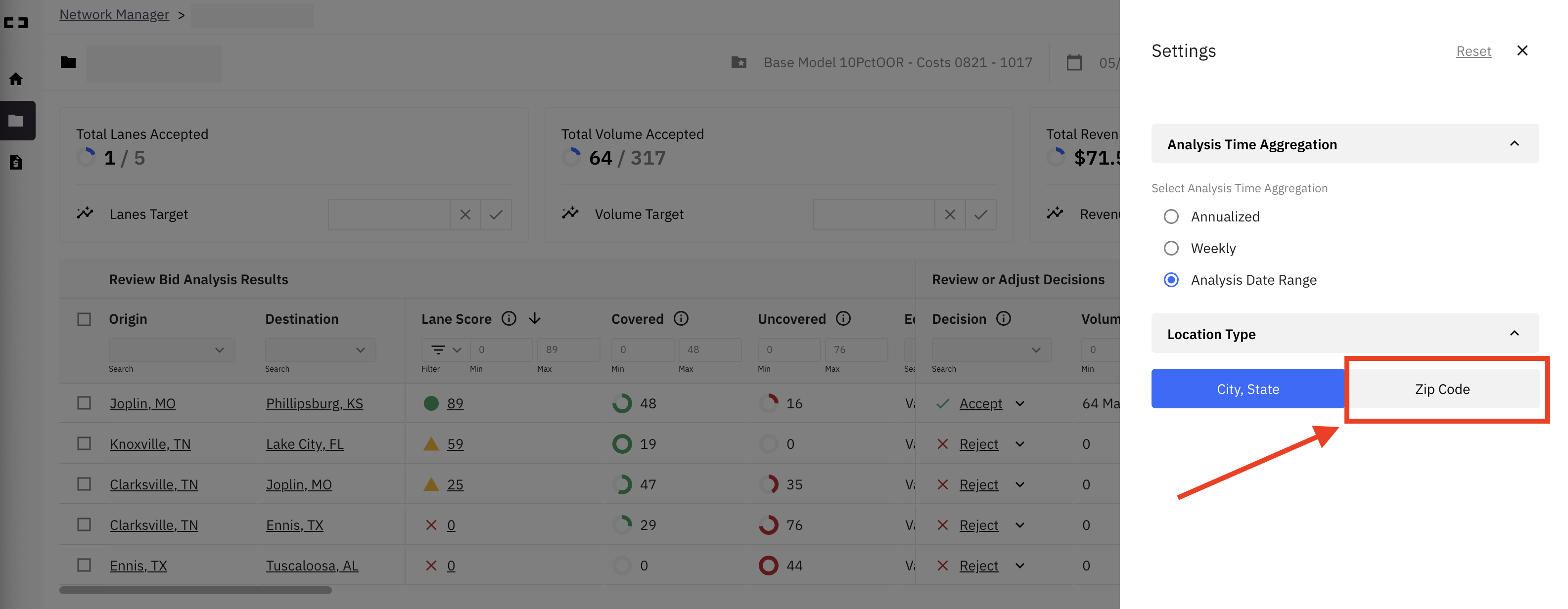Collapse the Analysis Time Aggregation section
This screenshot has width=1568, height=609.
click(1515, 143)
